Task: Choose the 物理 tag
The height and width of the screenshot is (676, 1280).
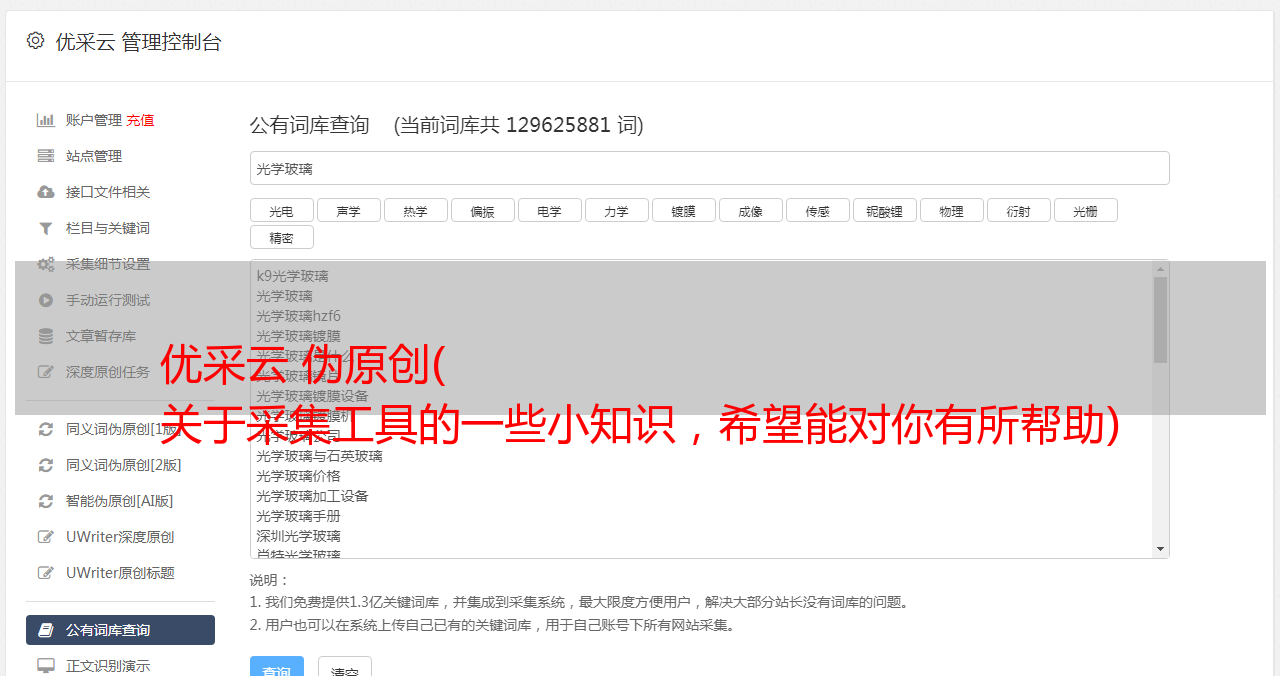Action: click(951, 210)
